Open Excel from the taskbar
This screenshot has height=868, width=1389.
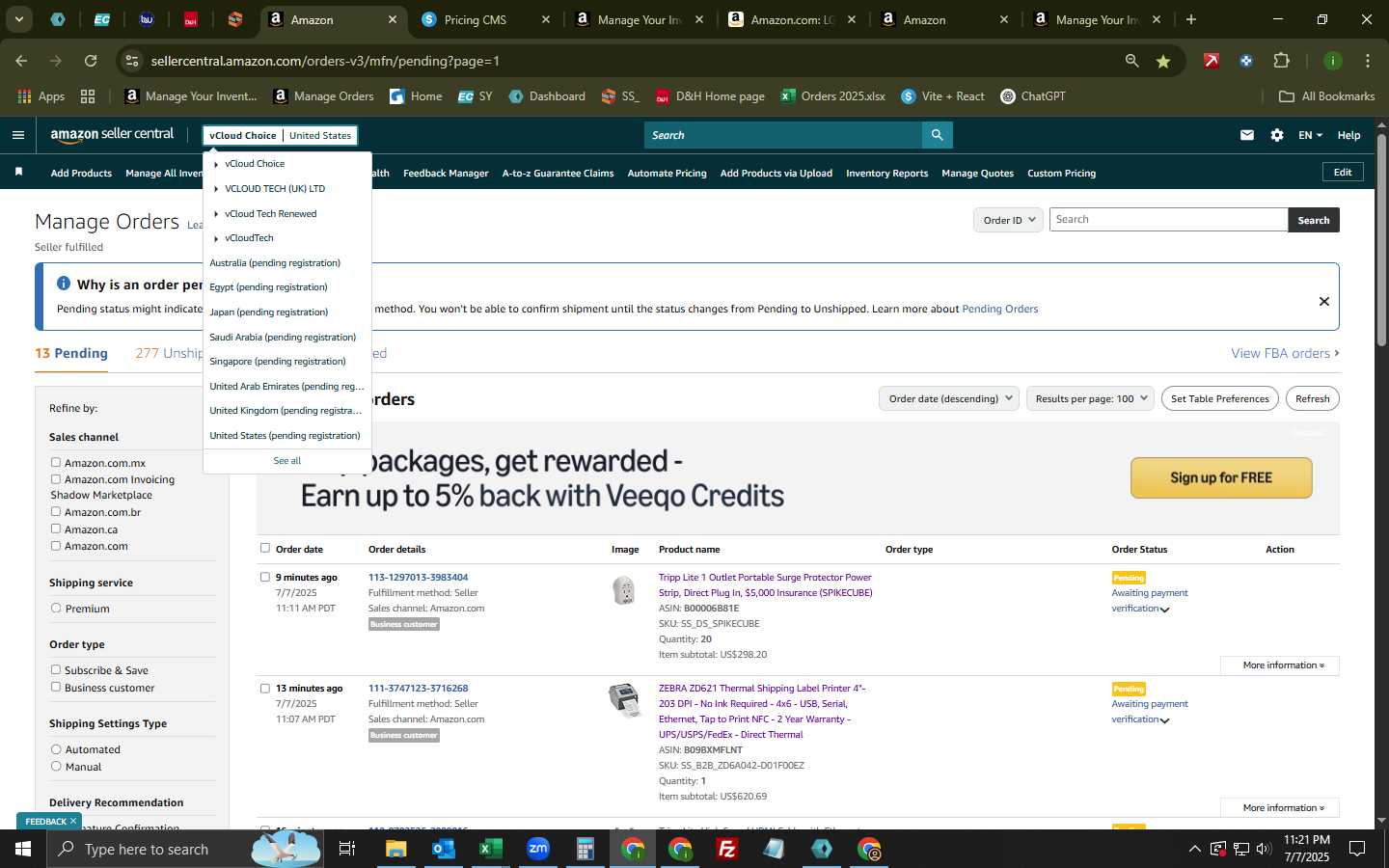pos(490,849)
